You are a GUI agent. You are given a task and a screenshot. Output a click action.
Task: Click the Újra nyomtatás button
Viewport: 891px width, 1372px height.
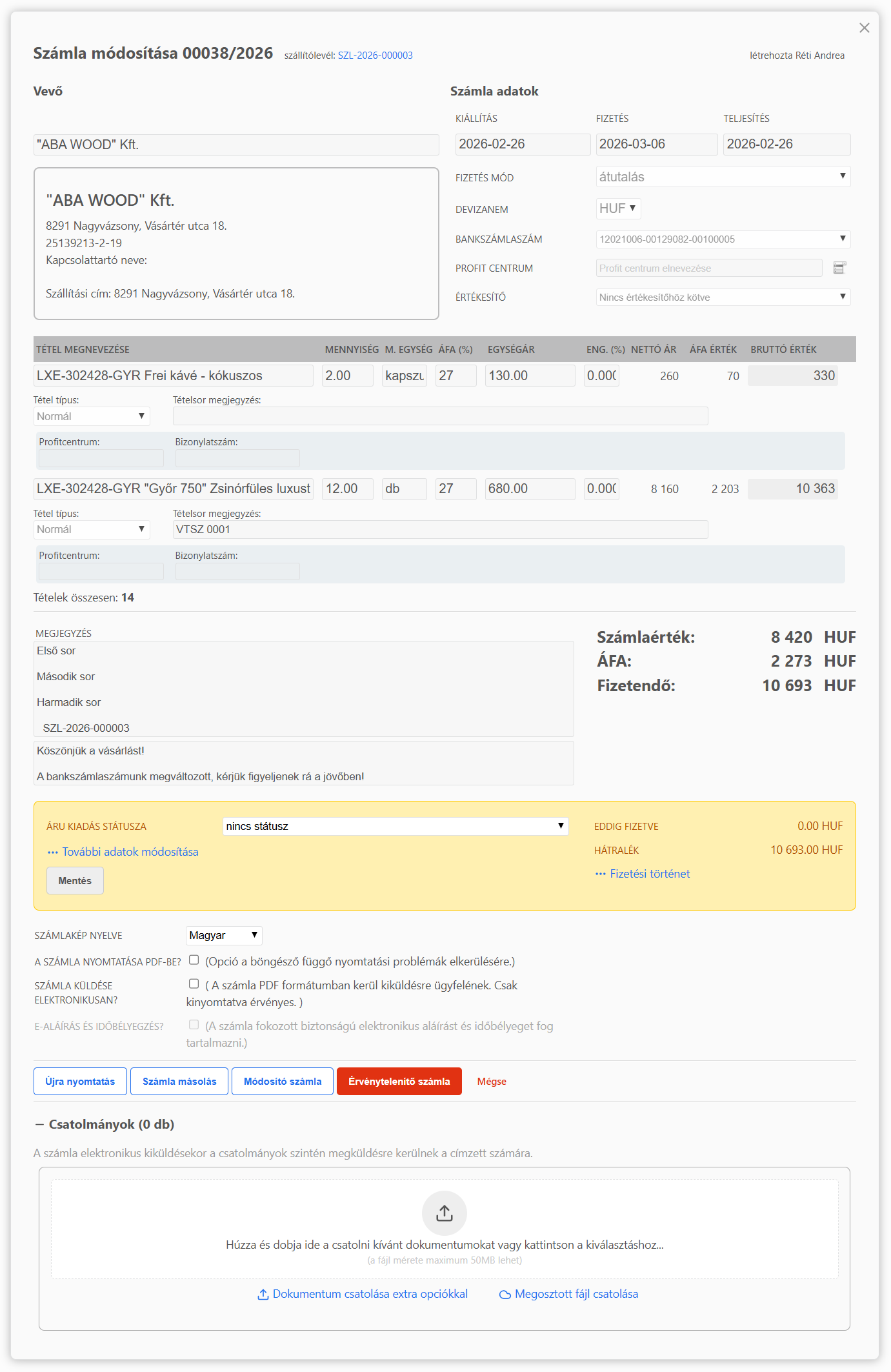point(80,1082)
